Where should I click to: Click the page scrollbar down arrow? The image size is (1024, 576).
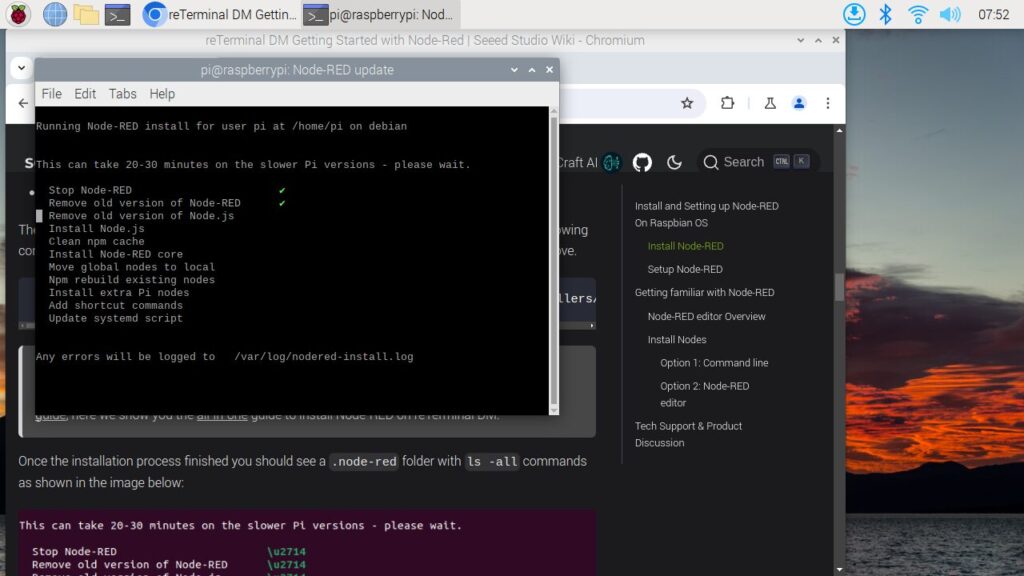click(839, 569)
